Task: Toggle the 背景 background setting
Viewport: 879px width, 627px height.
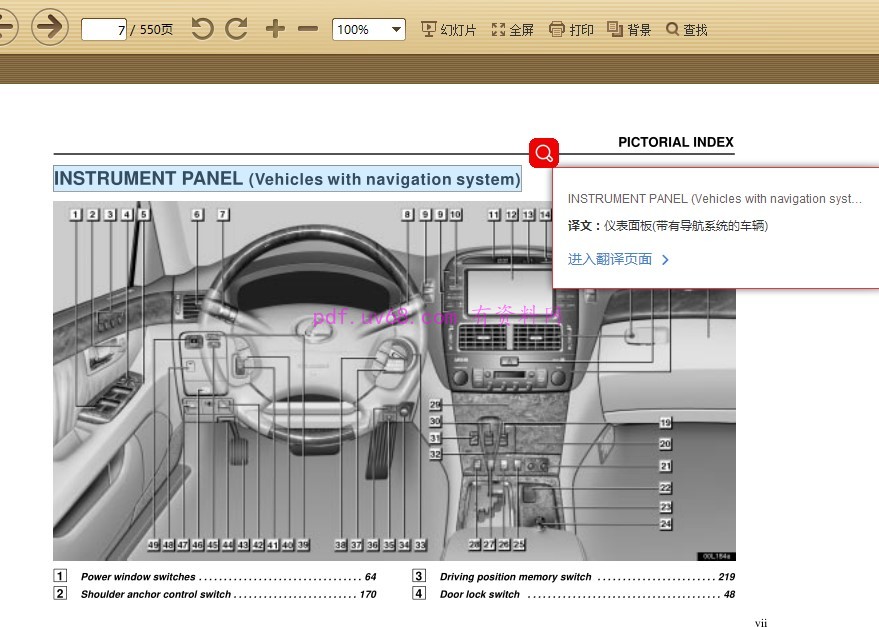Action: (629, 29)
